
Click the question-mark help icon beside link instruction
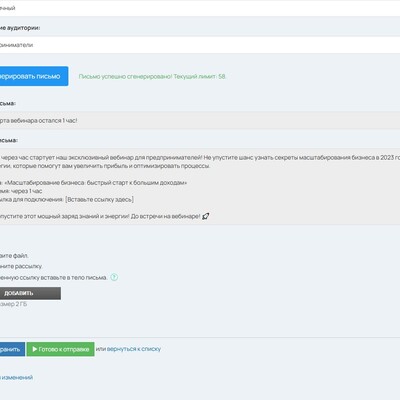click(114, 277)
